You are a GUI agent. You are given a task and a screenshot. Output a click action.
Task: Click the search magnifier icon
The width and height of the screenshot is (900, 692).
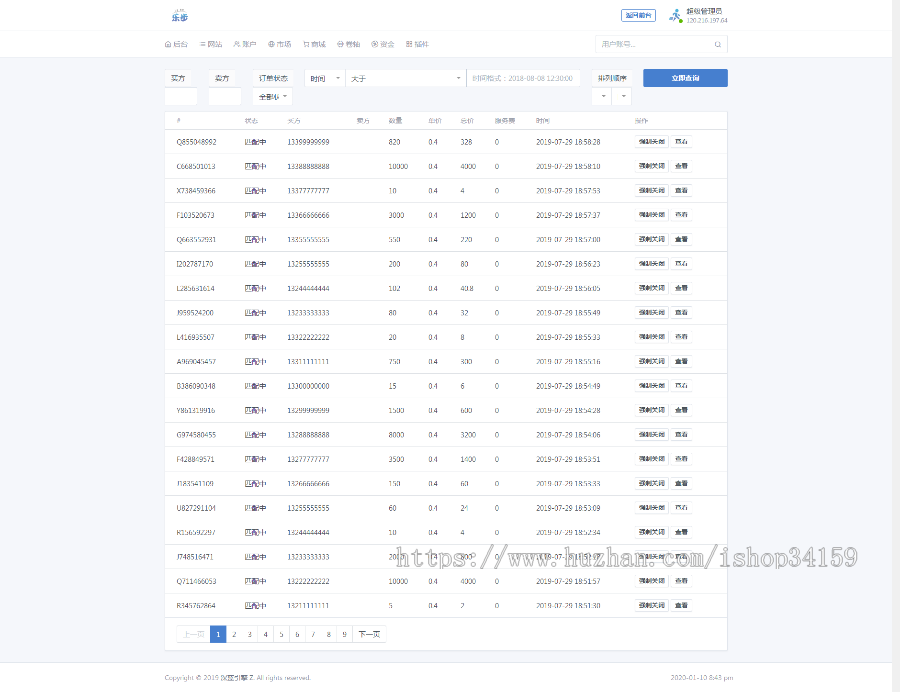pyautogui.click(x=718, y=44)
